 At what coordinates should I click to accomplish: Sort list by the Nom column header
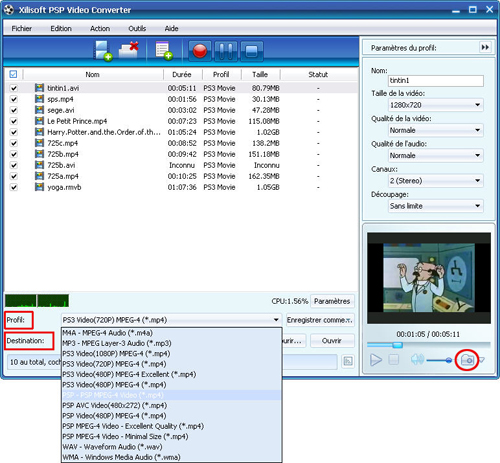(93, 74)
